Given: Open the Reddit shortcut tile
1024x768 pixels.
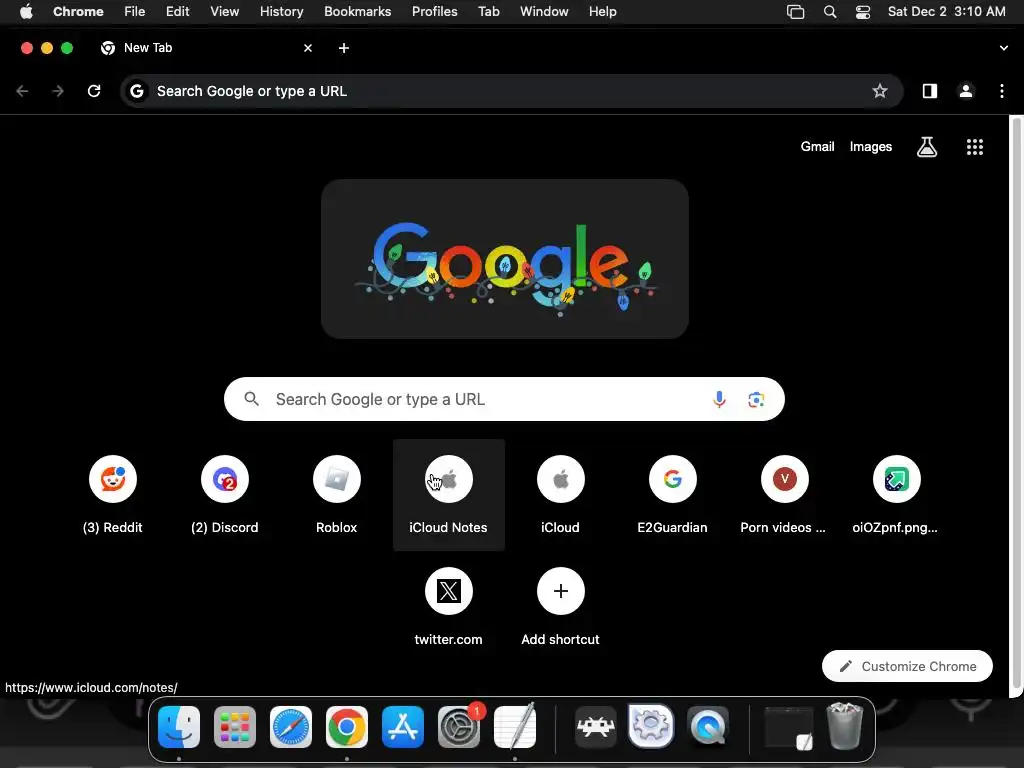Looking at the screenshot, I should pos(112,494).
